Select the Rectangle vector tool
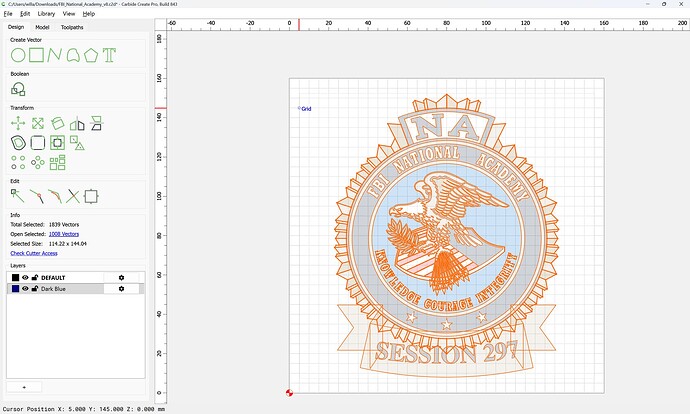690x414 pixels. click(x=37, y=55)
